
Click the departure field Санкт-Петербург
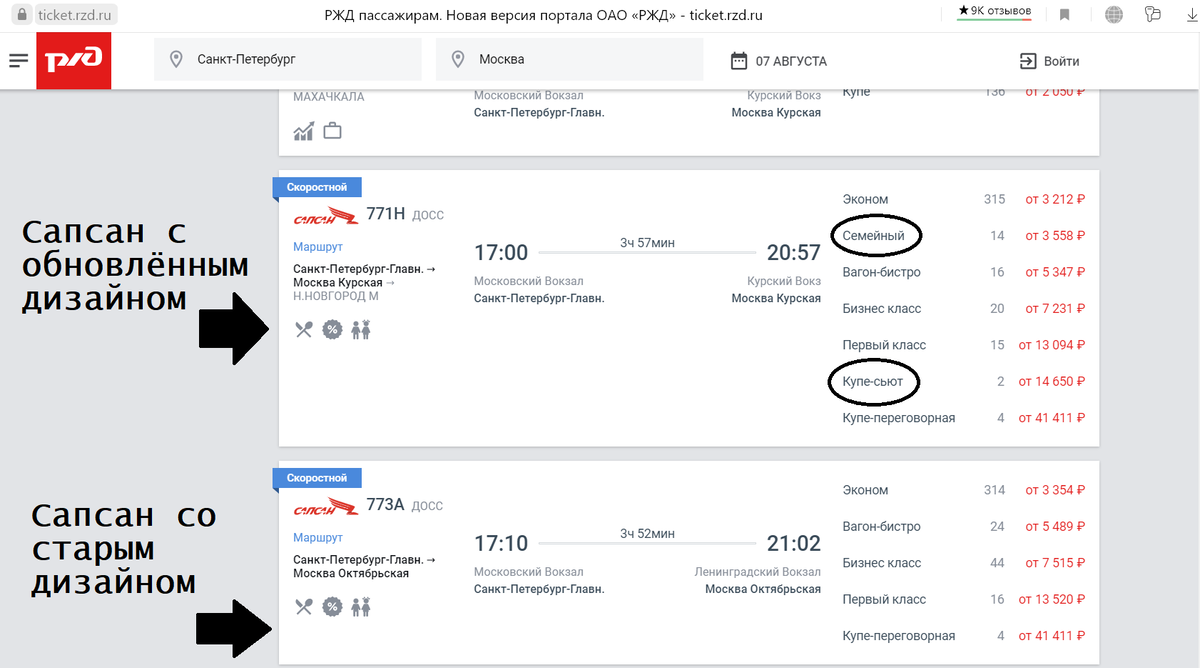(288, 60)
